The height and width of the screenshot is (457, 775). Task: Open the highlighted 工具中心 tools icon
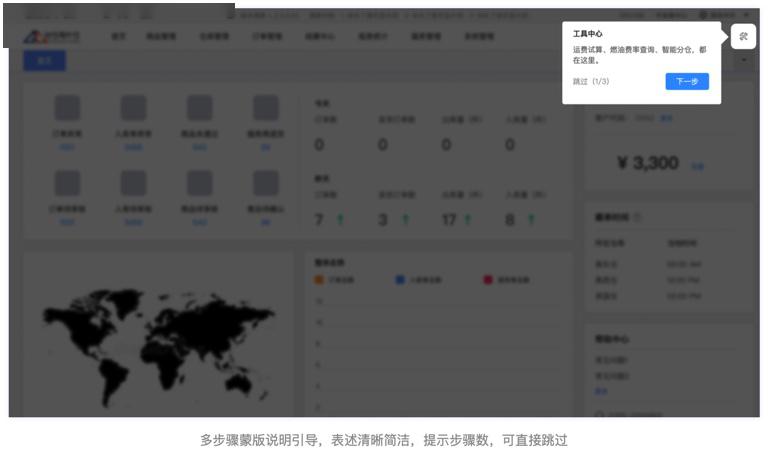point(743,36)
